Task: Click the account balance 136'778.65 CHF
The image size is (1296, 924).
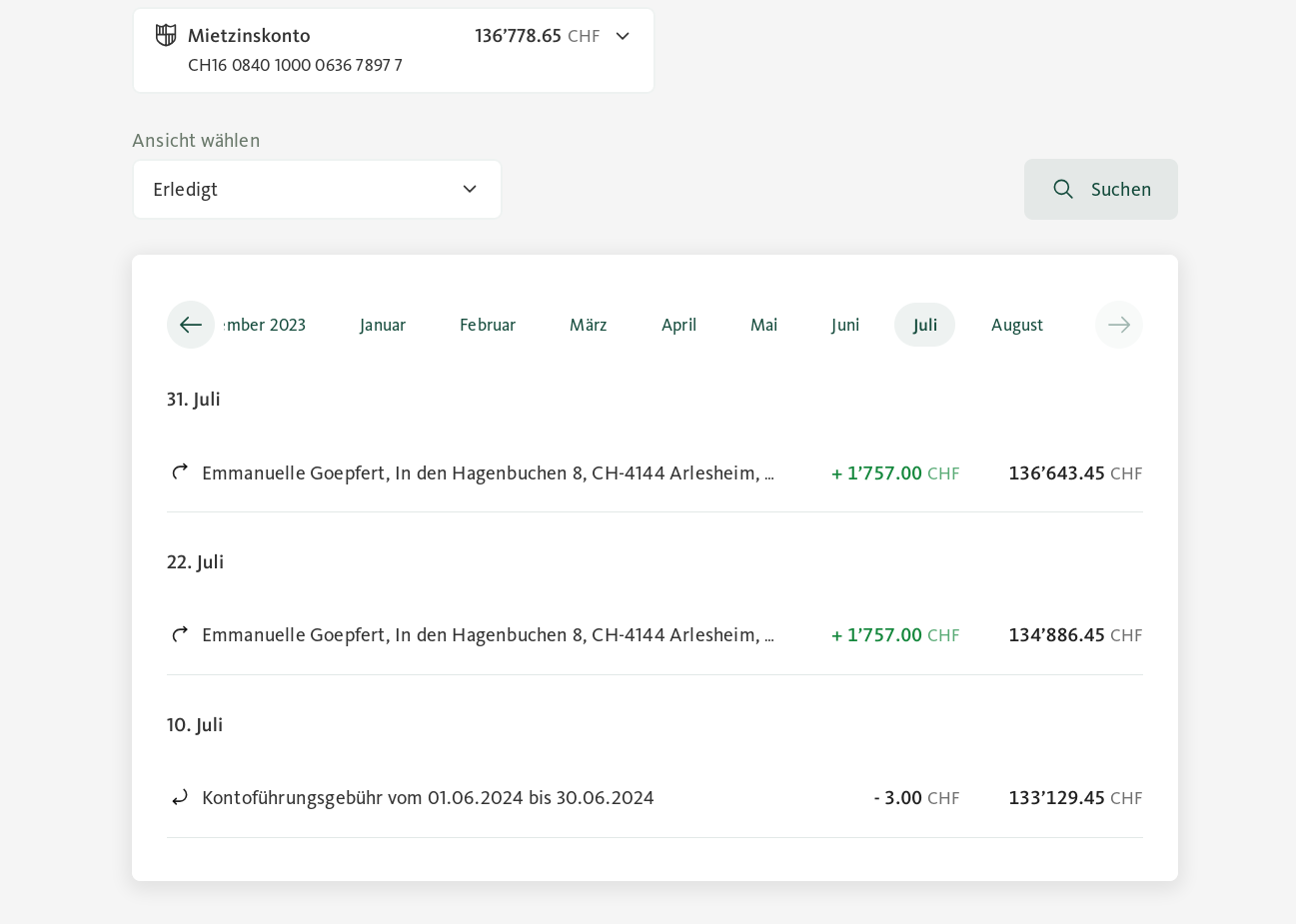Action: 538,36
